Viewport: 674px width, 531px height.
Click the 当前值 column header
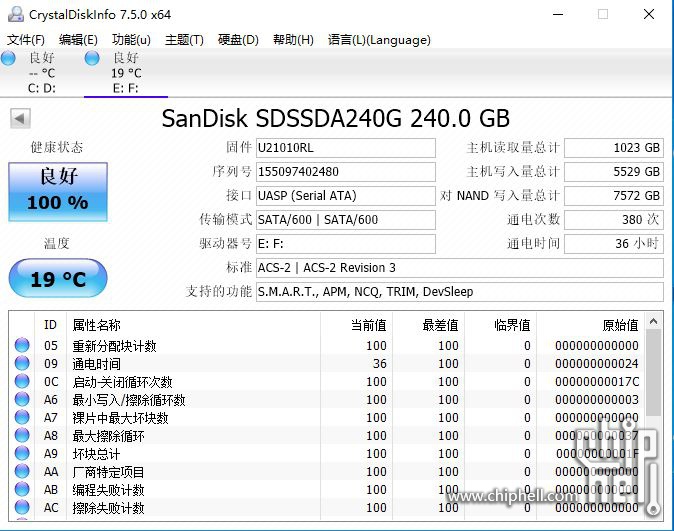pyautogui.click(x=356, y=325)
